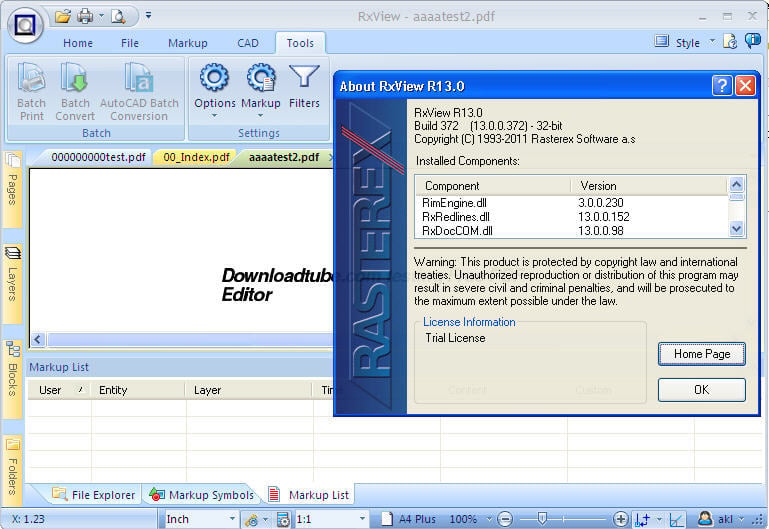Viewport: 769px width, 529px height.
Task: Click the About dialog help question button
Action: coord(721,86)
